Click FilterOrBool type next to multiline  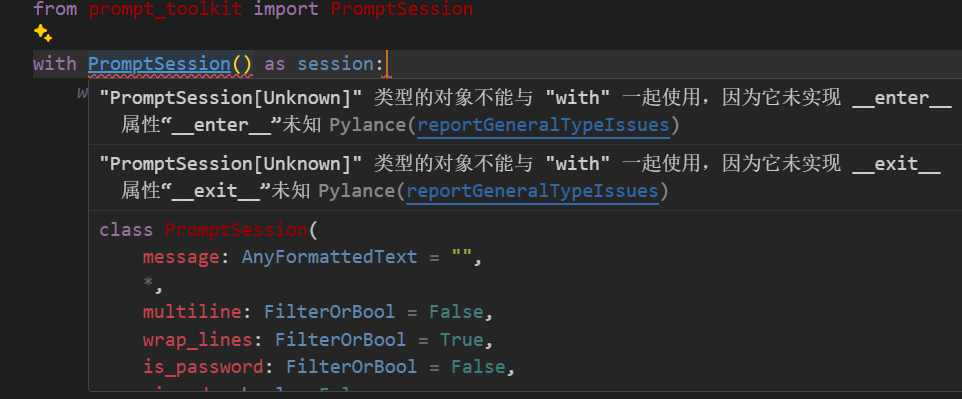[x=329, y=312]
